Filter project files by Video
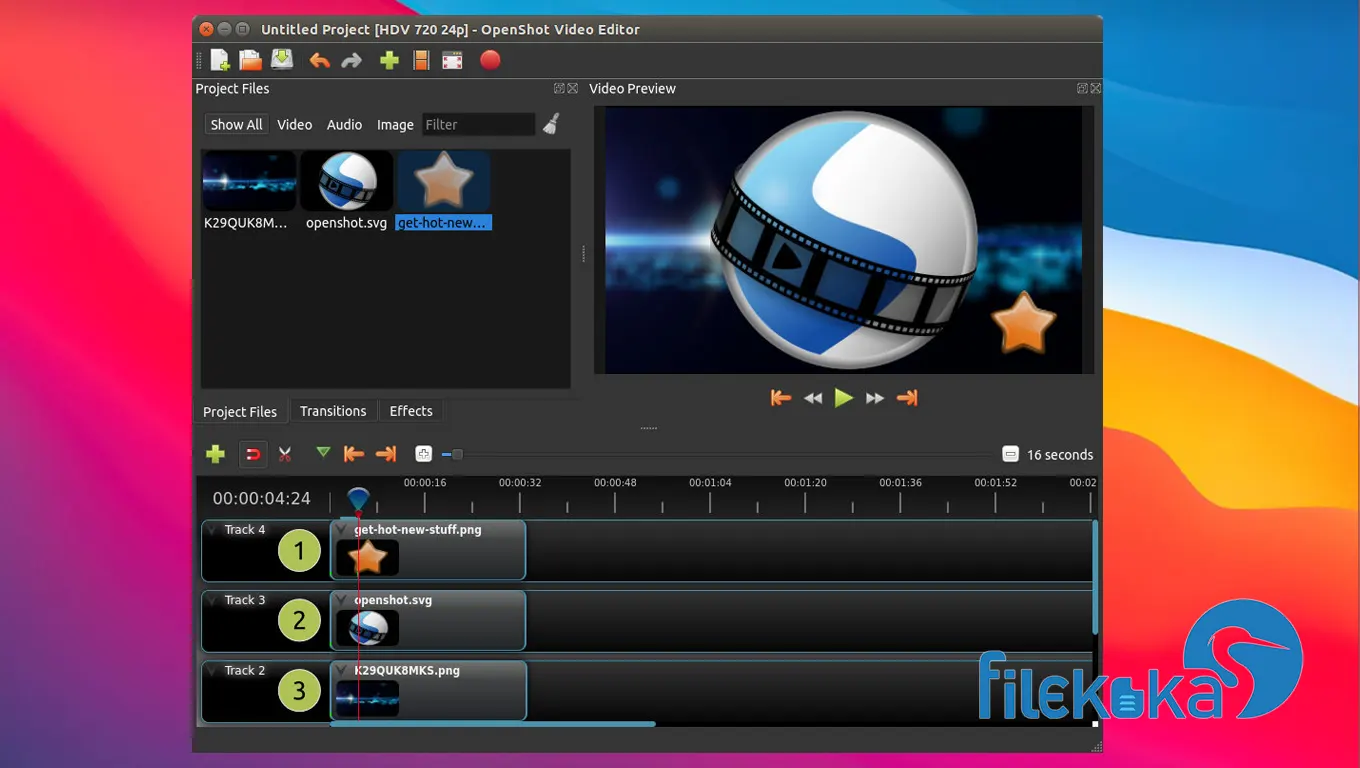1360x768 pixels. 295,124
